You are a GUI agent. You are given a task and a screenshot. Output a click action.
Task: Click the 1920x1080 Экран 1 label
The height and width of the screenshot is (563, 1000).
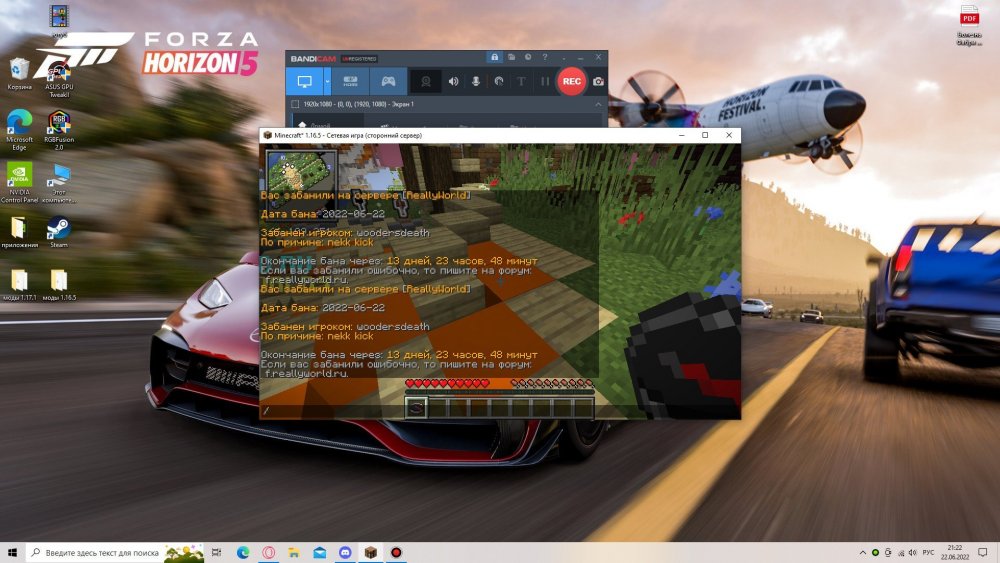358,104
